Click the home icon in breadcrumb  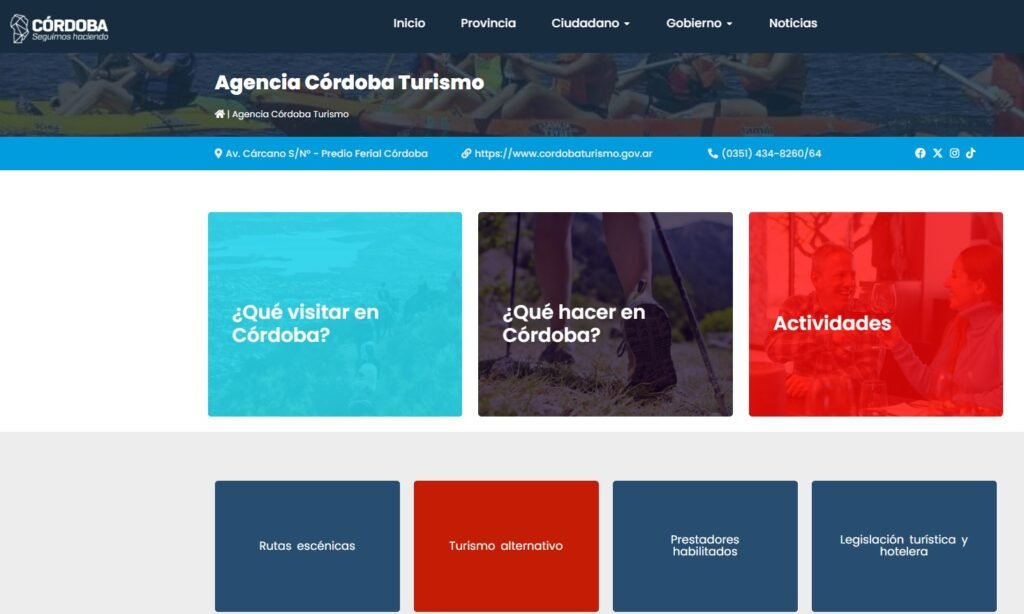[219, 114]
